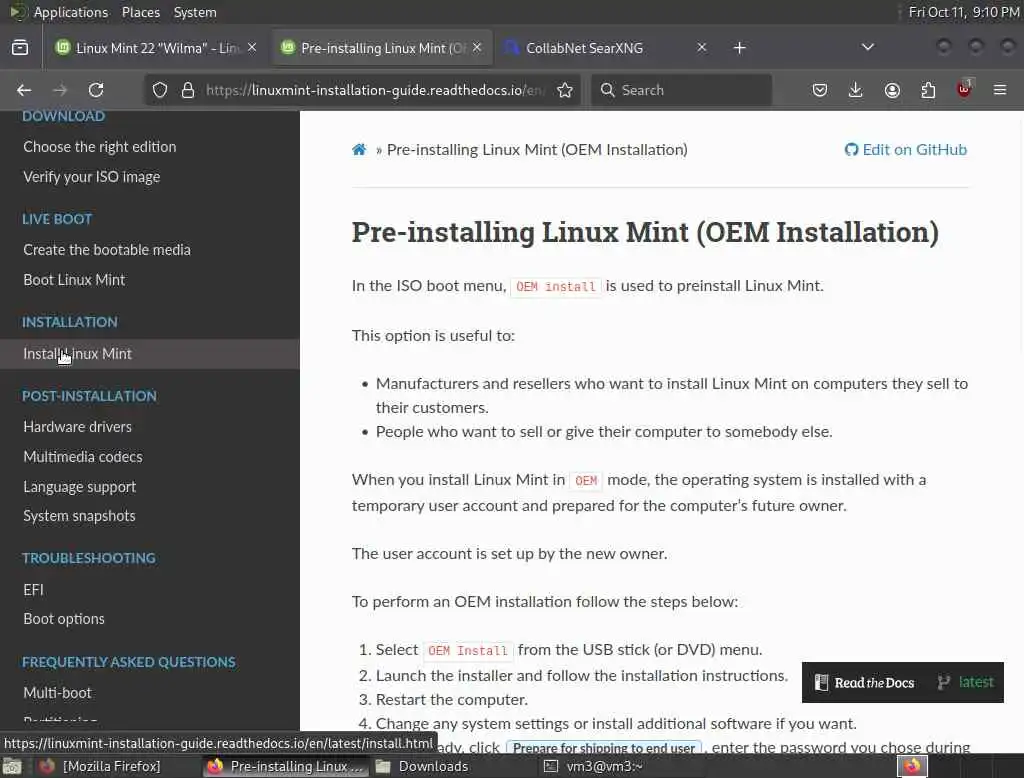1024x778 pixels.
Task: Open System snapshots page
Action: (79, 516)
